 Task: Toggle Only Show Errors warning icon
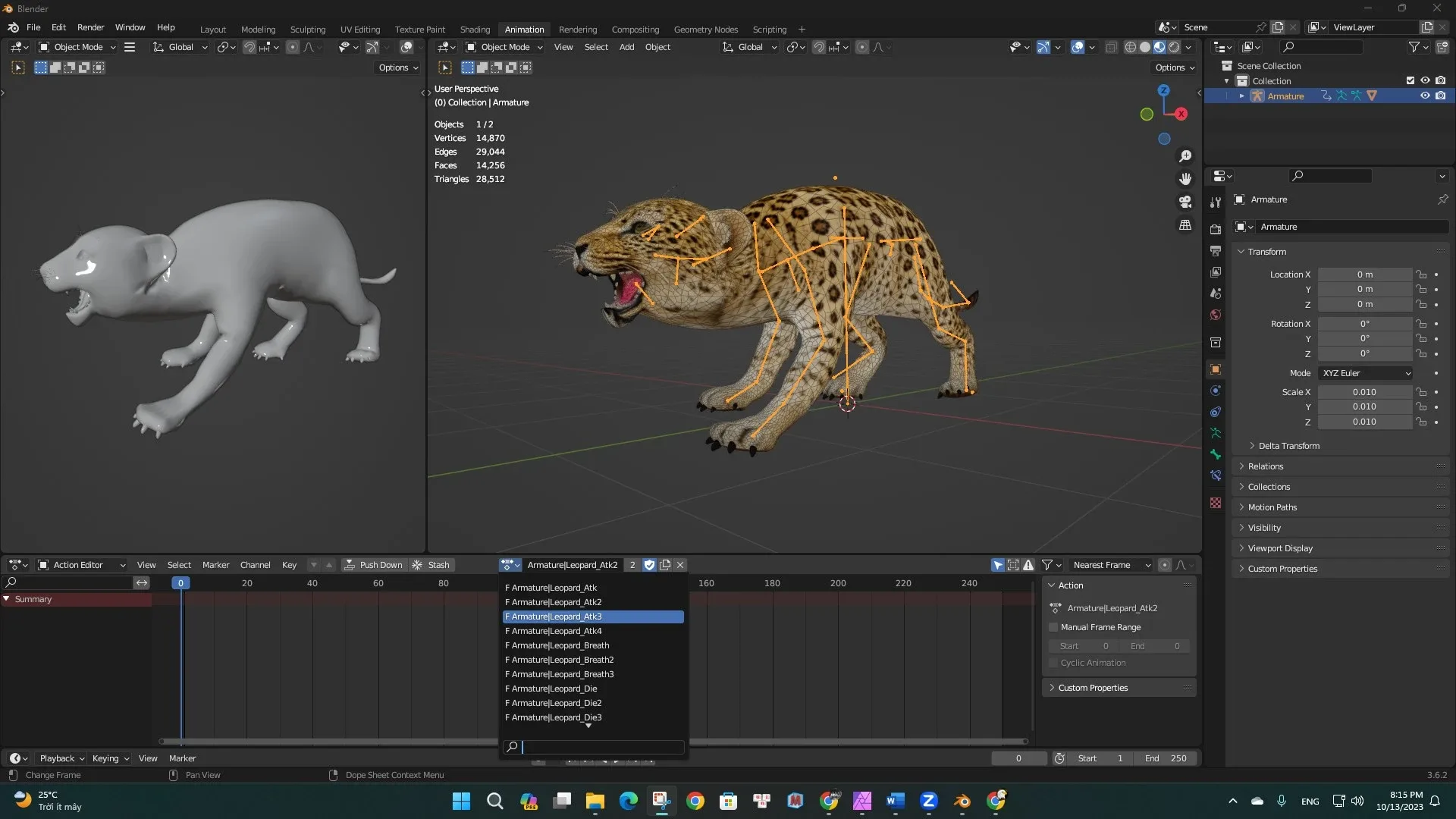(x=1028, y=565)
